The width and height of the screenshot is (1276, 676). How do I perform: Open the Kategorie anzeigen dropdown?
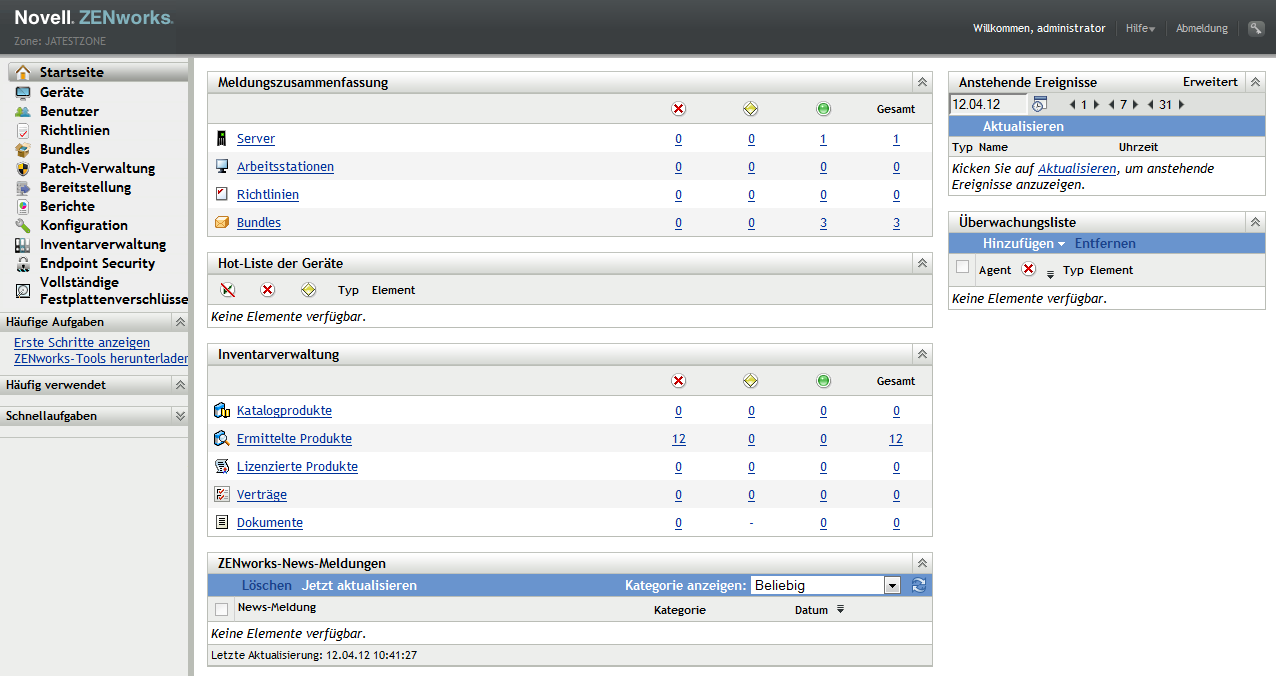(892, 585)
